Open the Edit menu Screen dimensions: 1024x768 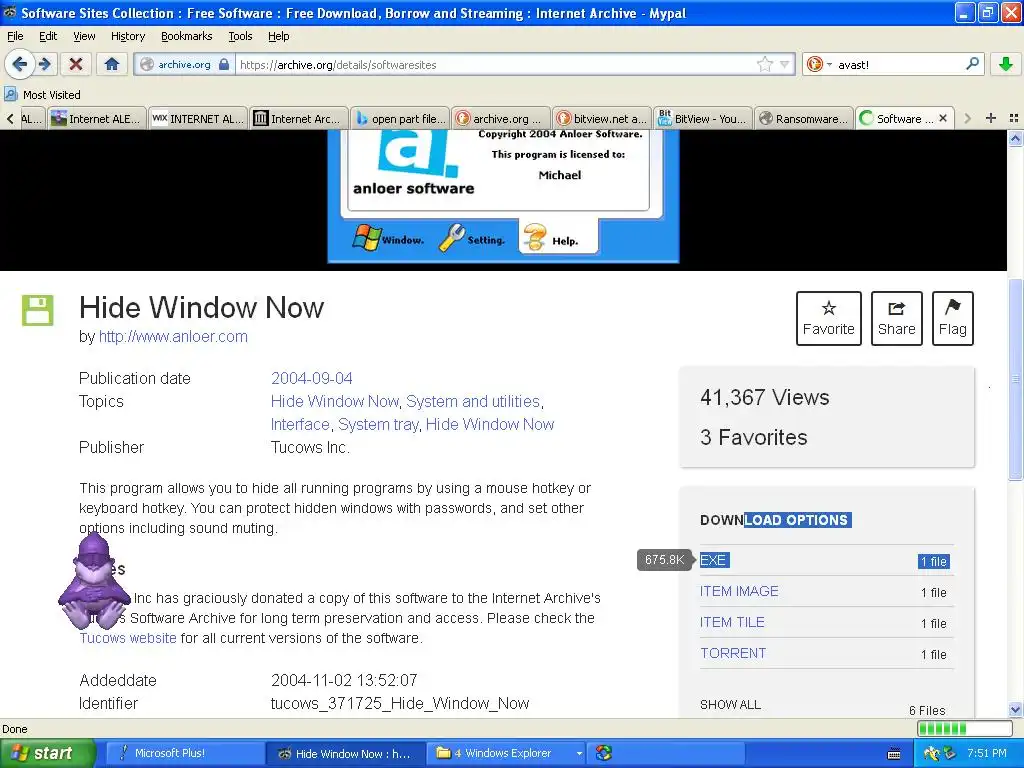click(48, 36)
